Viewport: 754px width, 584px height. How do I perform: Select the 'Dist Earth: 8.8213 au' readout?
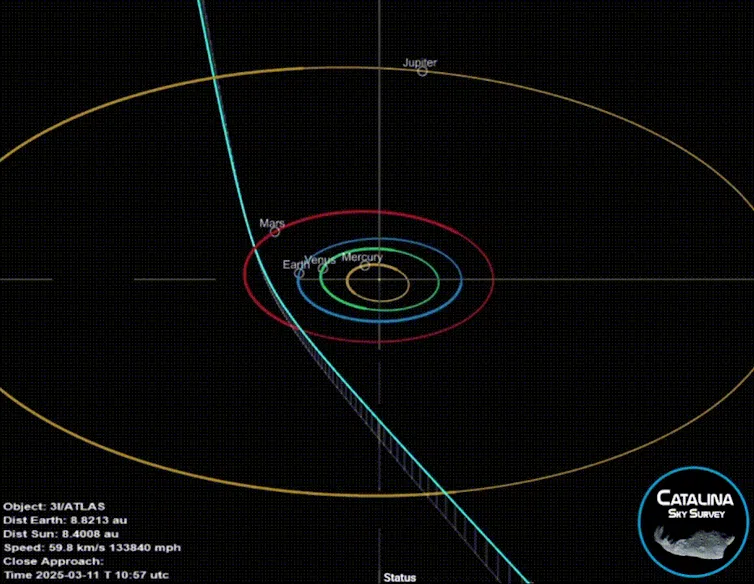click(x=65, y=520)
